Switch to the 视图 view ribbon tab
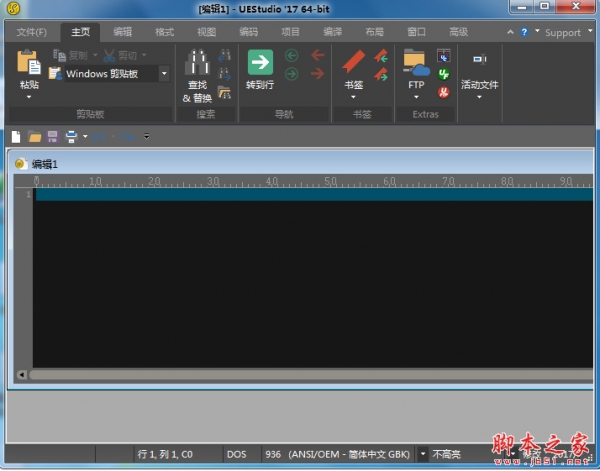 (206, 32)
